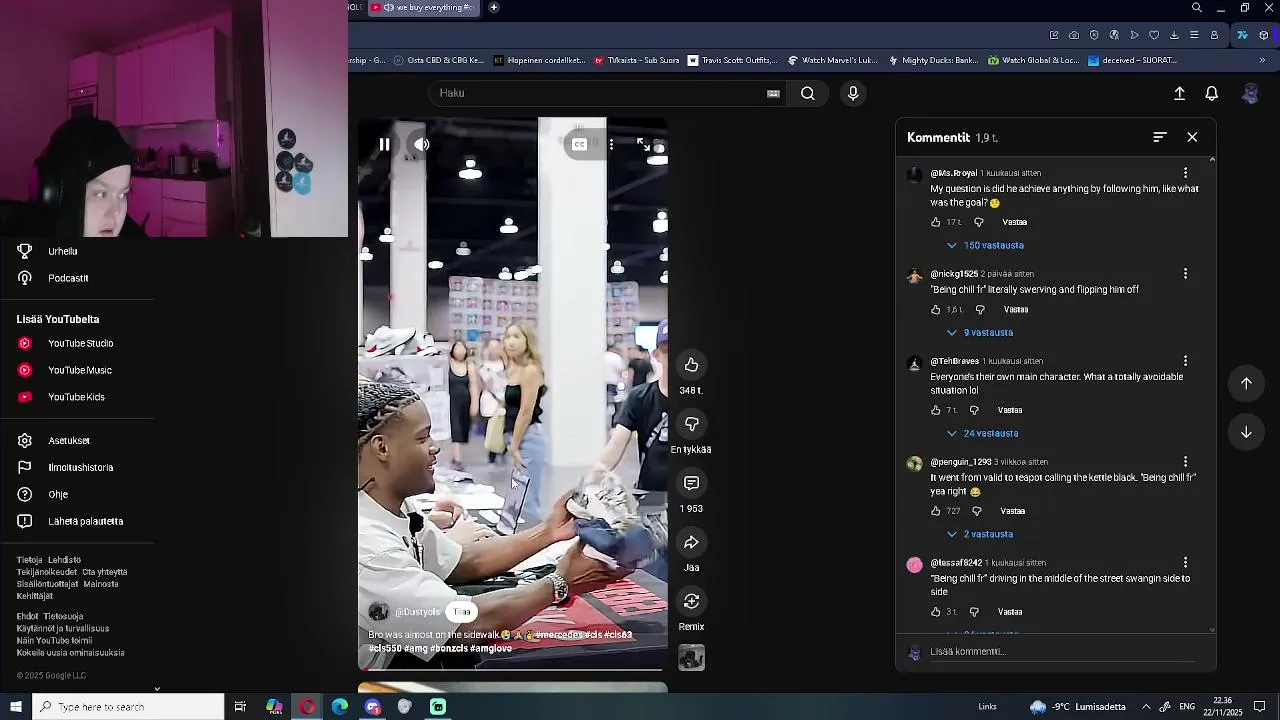
Task: Open the Short's three-dot options menu
Action: (x=611, y=145)
